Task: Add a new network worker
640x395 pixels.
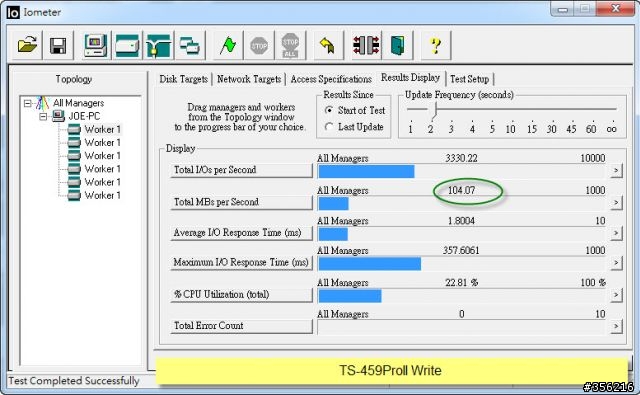Action: pos(158,45)
